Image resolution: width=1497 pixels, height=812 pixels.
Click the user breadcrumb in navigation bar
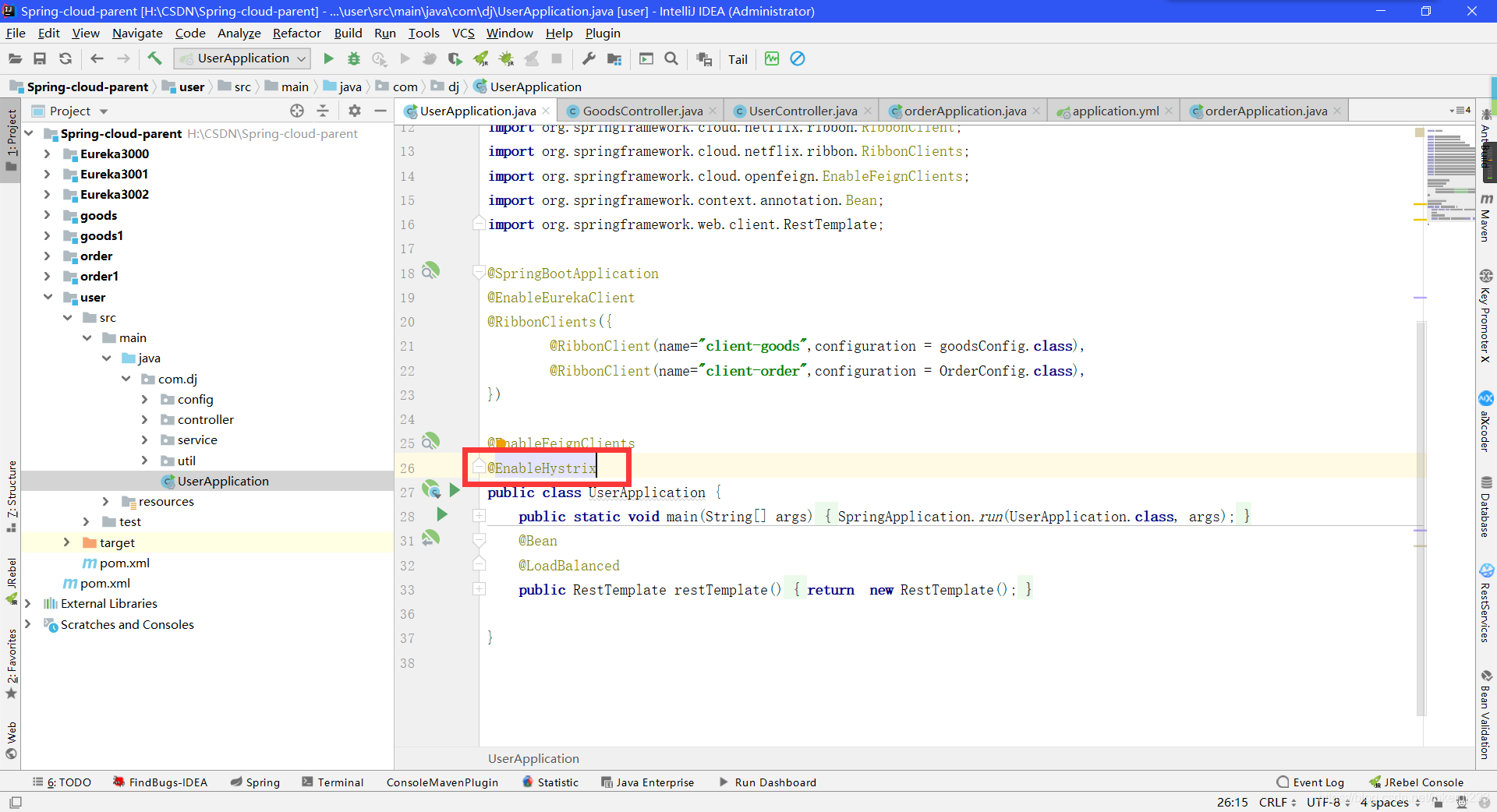click(x=183, y=86)
